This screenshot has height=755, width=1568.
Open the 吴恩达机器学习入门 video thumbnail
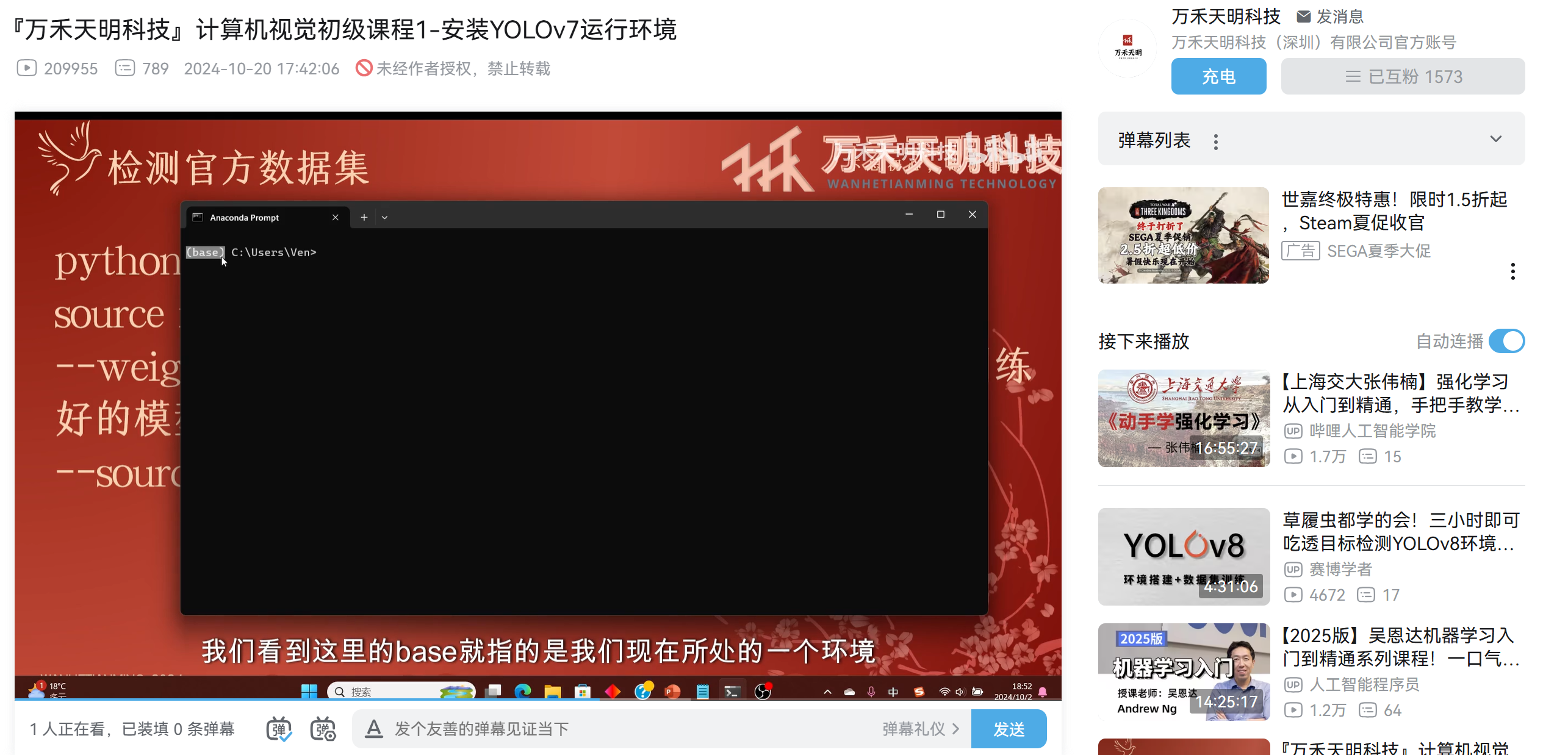pos(1184,672)
